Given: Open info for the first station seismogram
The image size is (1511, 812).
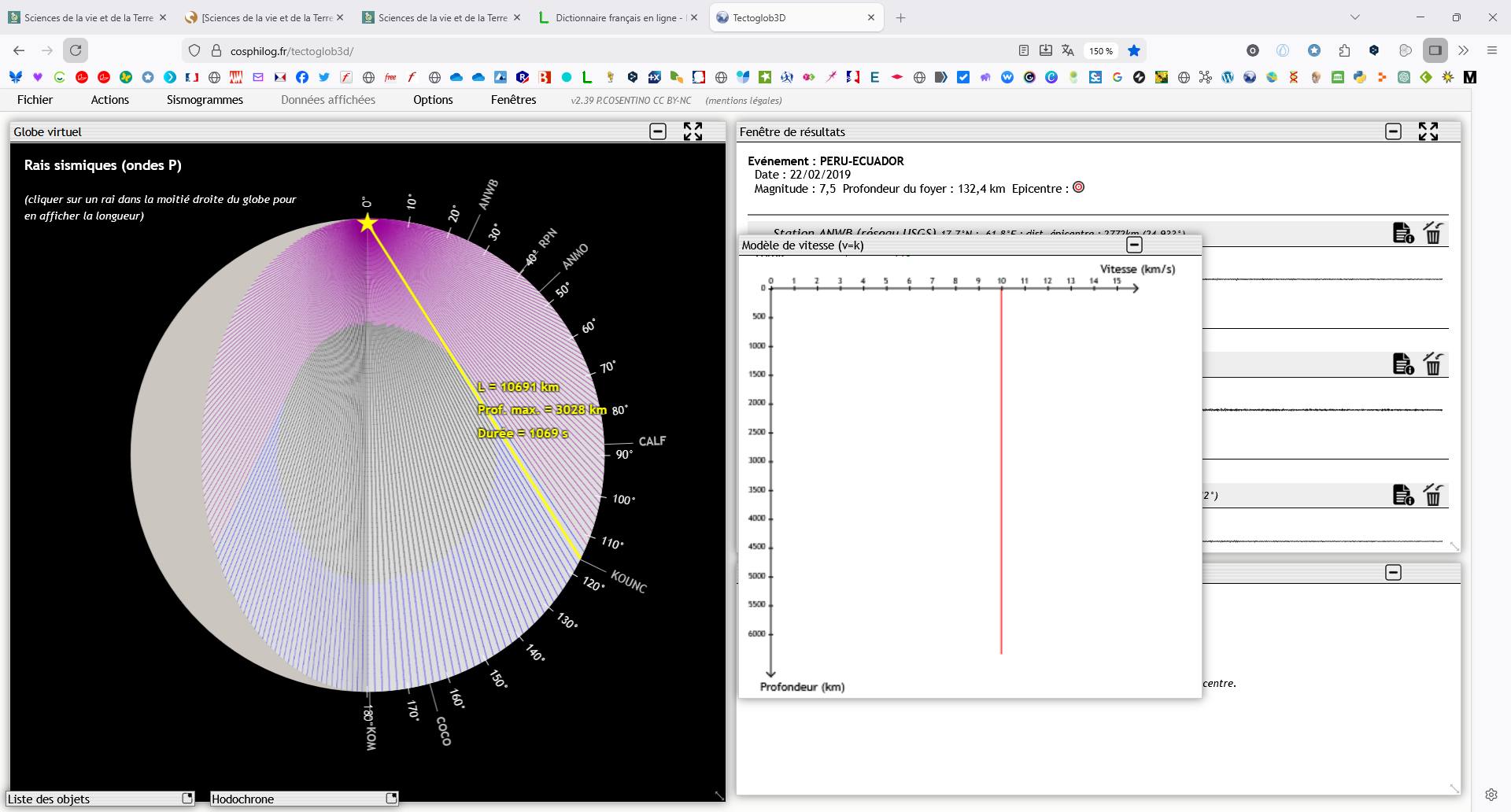Looking at the screenshot, I should (1402, 233).
